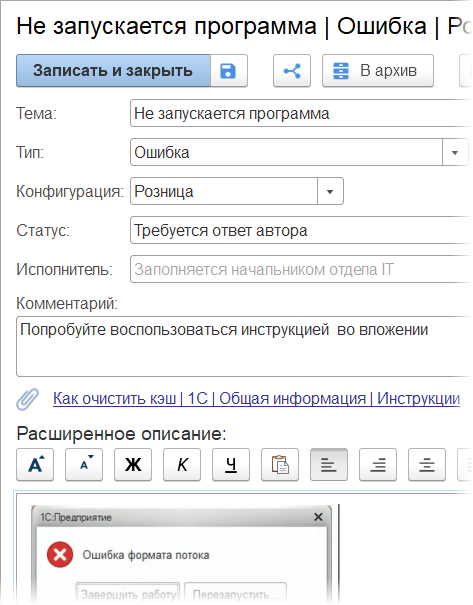Center align the text
473x605 pixels.
[x=427, y=465]
